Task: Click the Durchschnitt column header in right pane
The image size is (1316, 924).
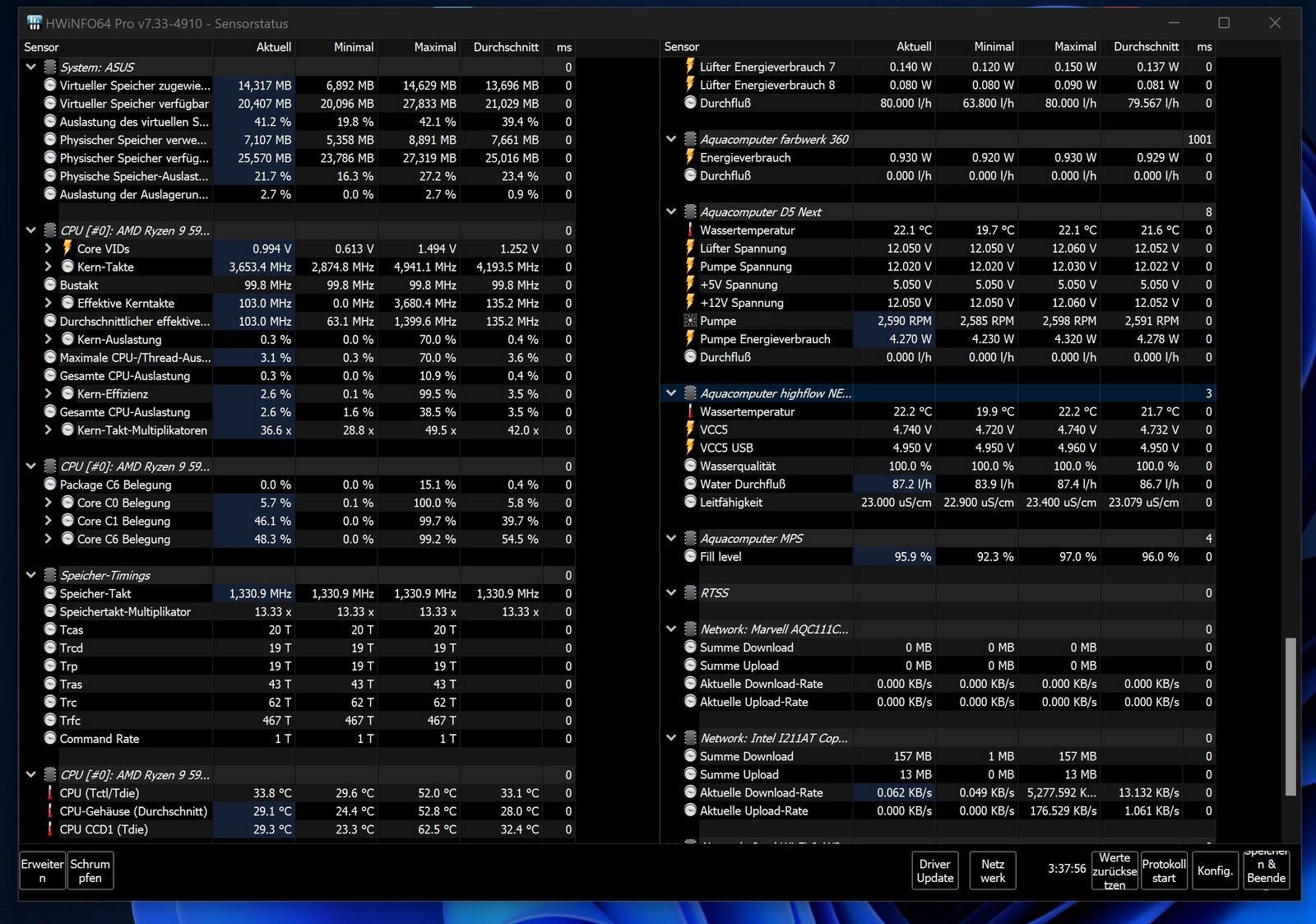Action: pyautogui.click(x=1142, y=47)
